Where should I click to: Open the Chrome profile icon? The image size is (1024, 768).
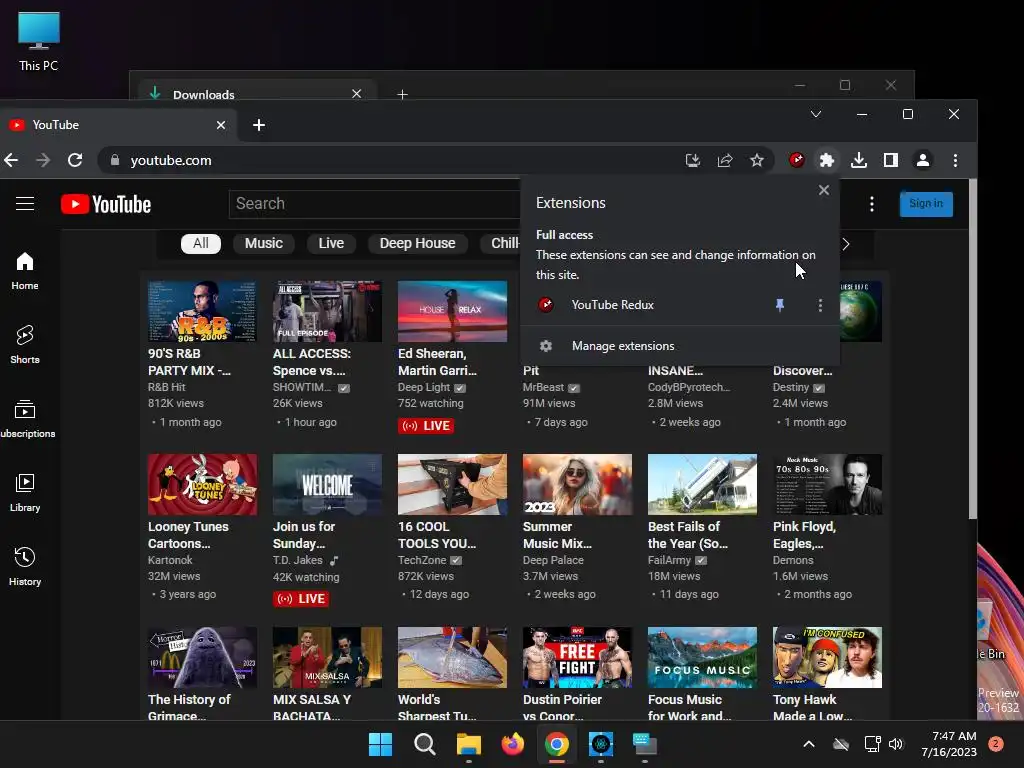923,160
